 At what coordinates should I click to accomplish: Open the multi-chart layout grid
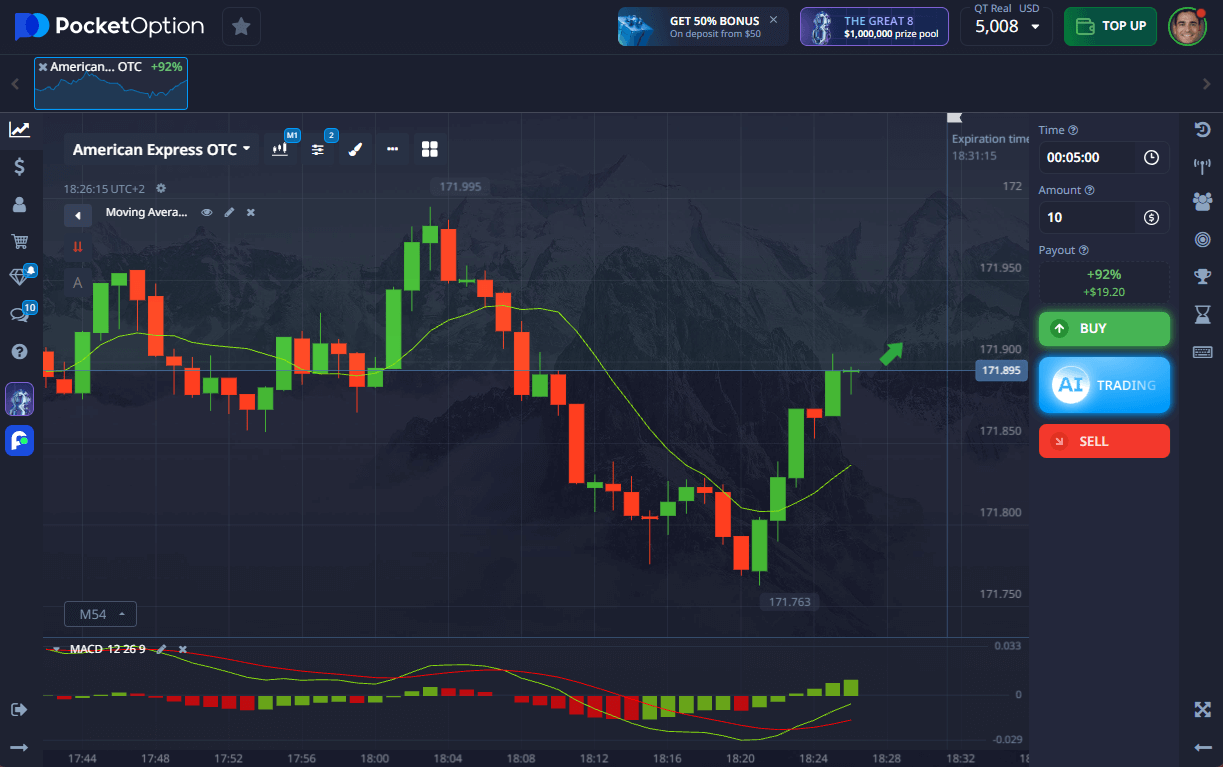click(430, 149)
